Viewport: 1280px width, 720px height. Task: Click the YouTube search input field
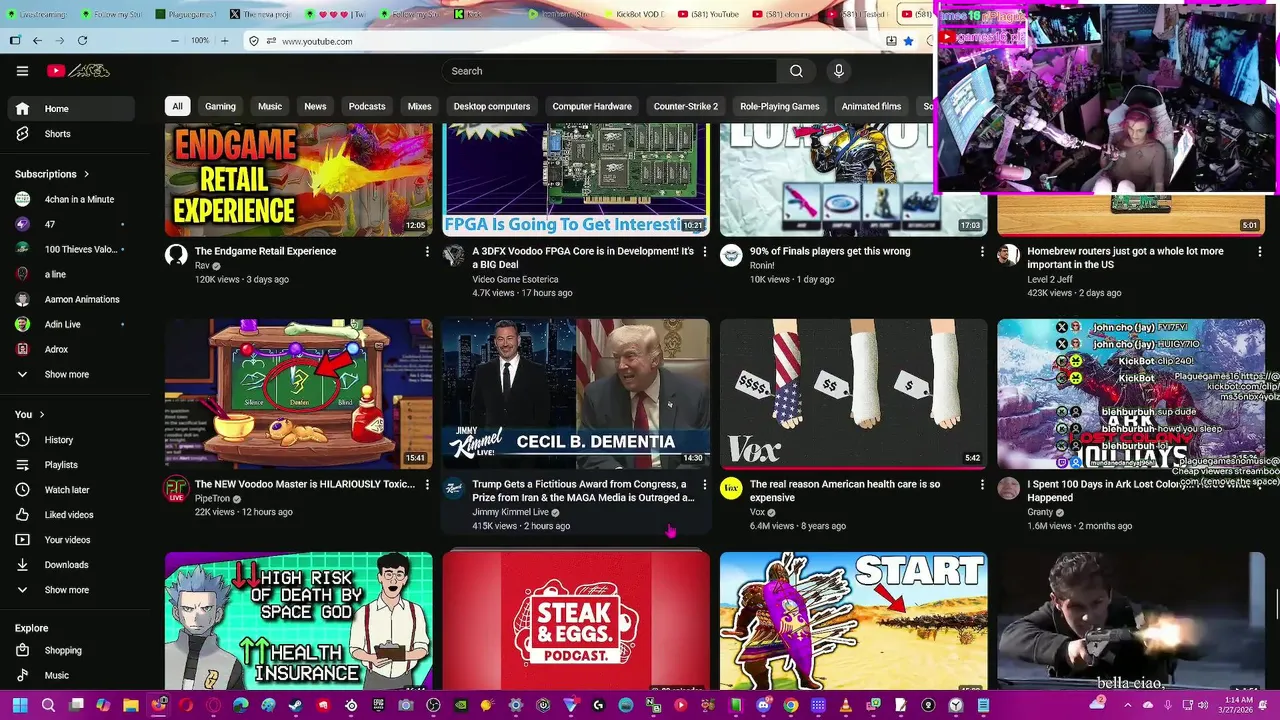tap(609, 71)
